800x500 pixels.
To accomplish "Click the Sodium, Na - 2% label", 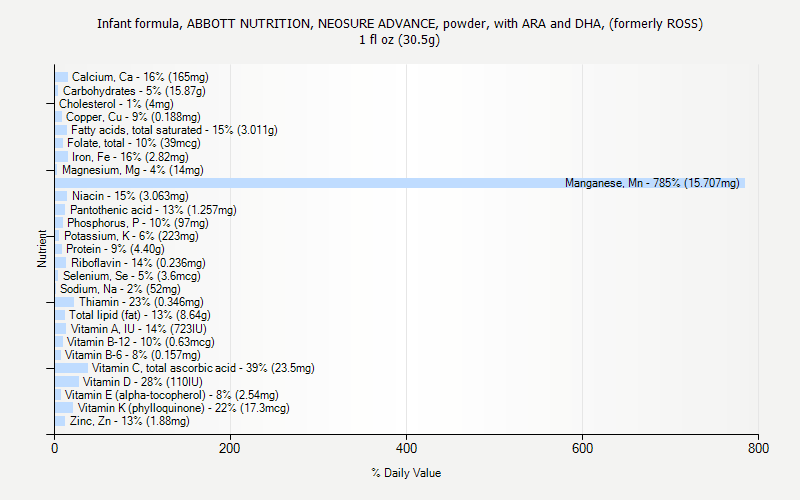I will pyautogui.click(x=120, y=289).
